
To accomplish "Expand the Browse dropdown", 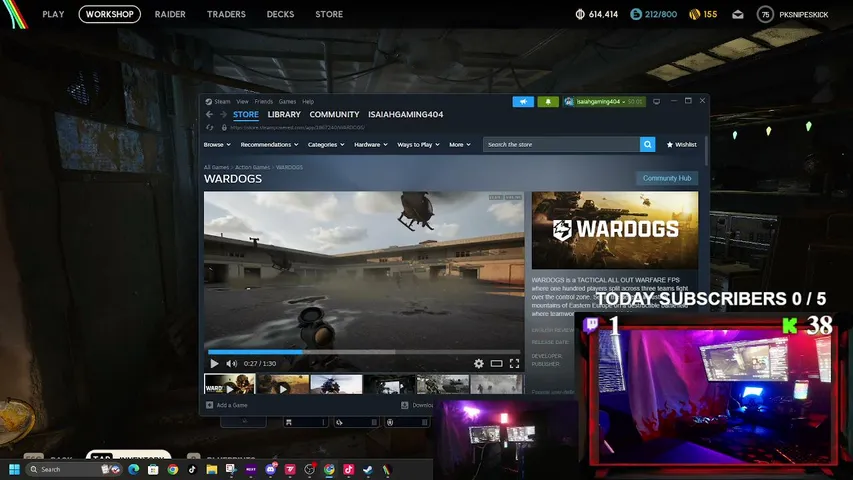I will click(217, 144).
